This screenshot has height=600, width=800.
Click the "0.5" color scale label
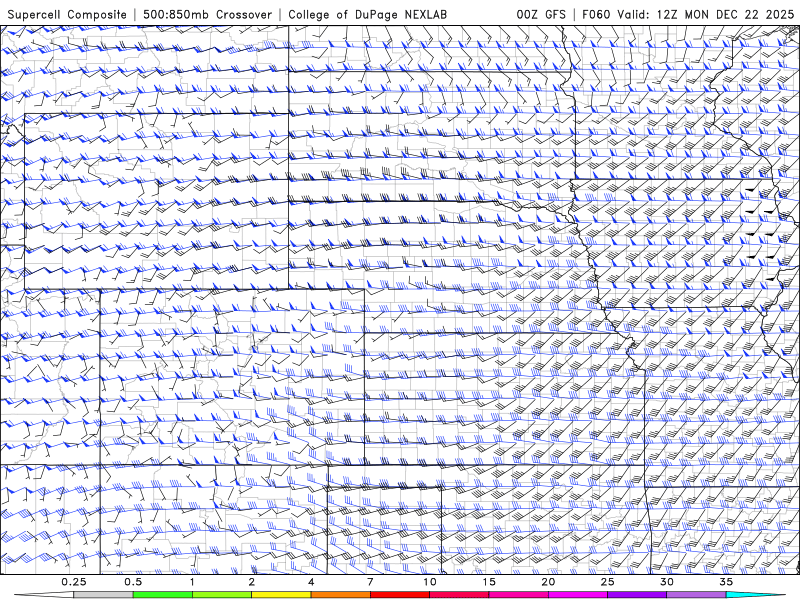[x=133, y=582]
